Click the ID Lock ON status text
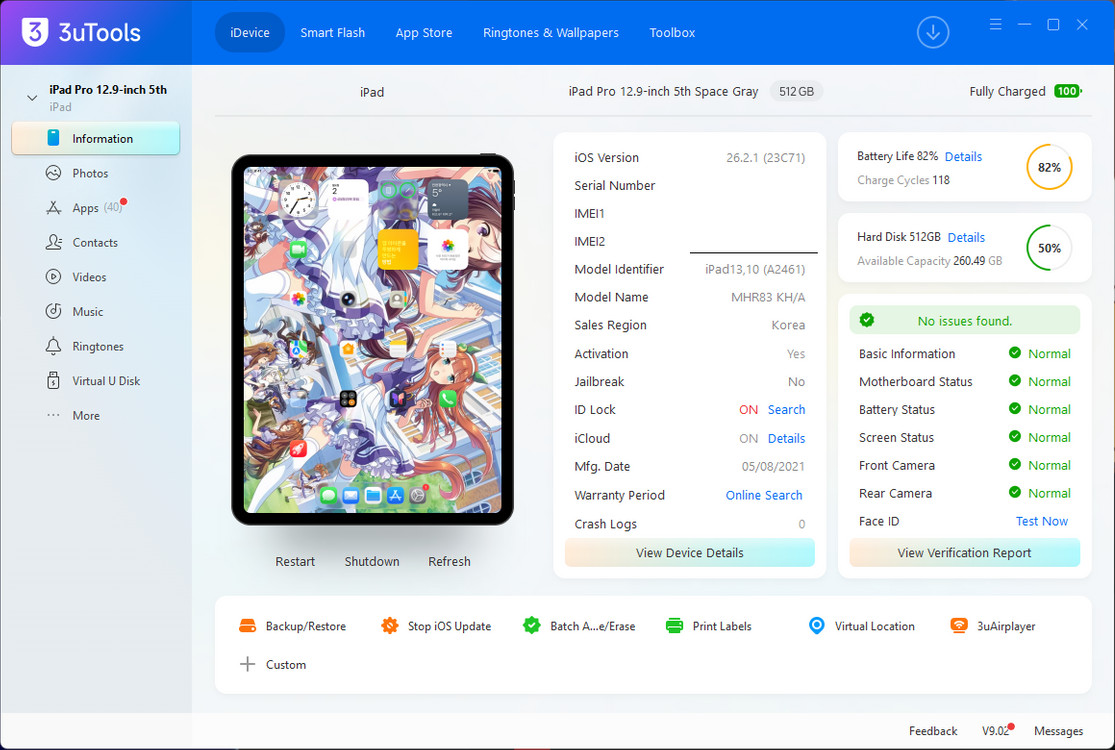Image resolution: width=1115 pixels, height=750 pixels. (748, 409)
